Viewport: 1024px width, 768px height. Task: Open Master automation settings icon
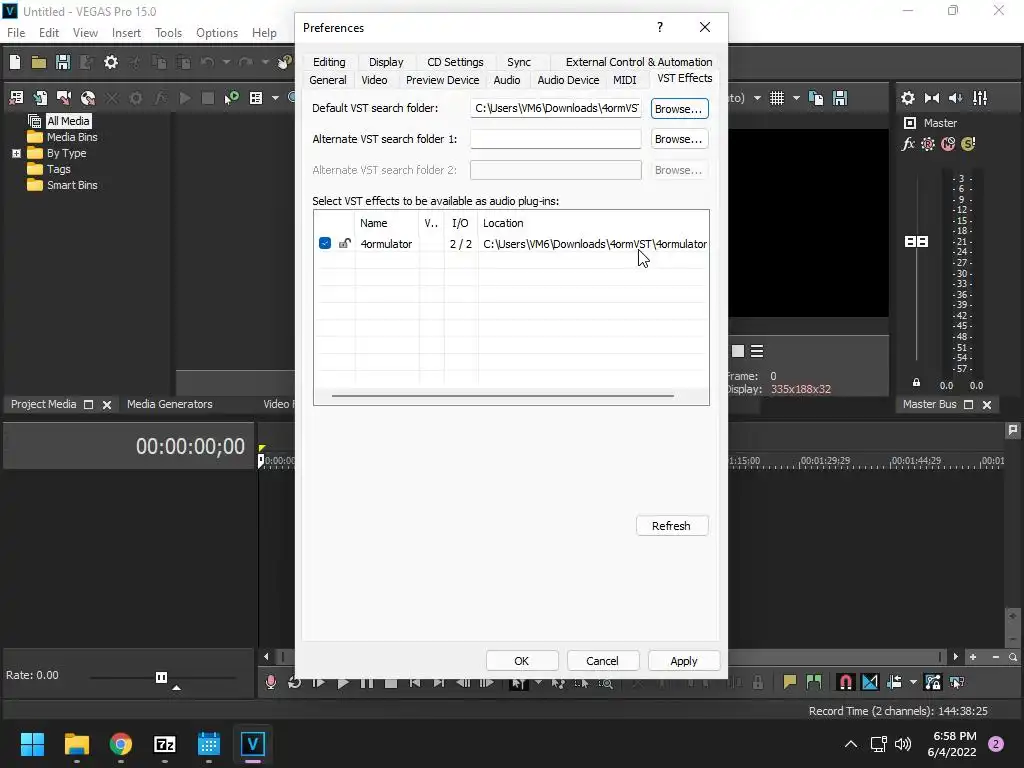pyautogui.click(x=928, y=144)
